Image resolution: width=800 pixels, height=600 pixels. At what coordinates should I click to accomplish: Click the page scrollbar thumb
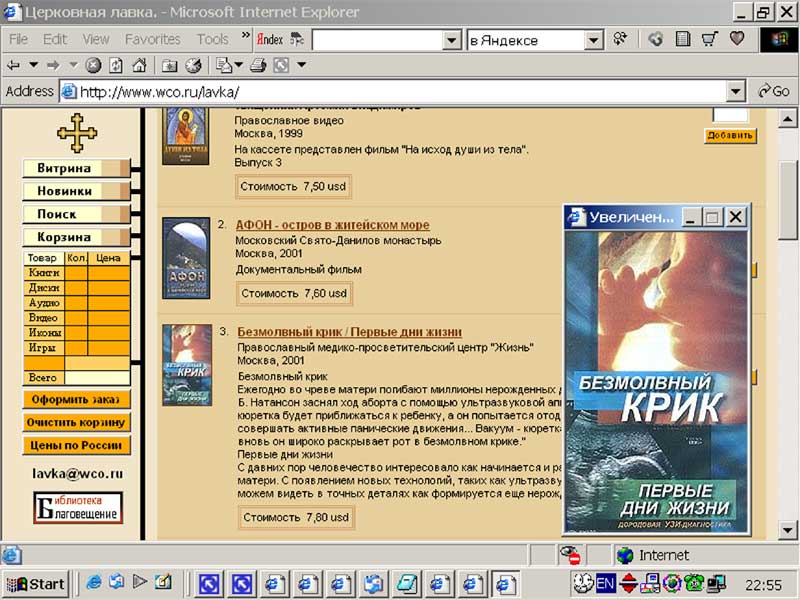pos(787,201)
